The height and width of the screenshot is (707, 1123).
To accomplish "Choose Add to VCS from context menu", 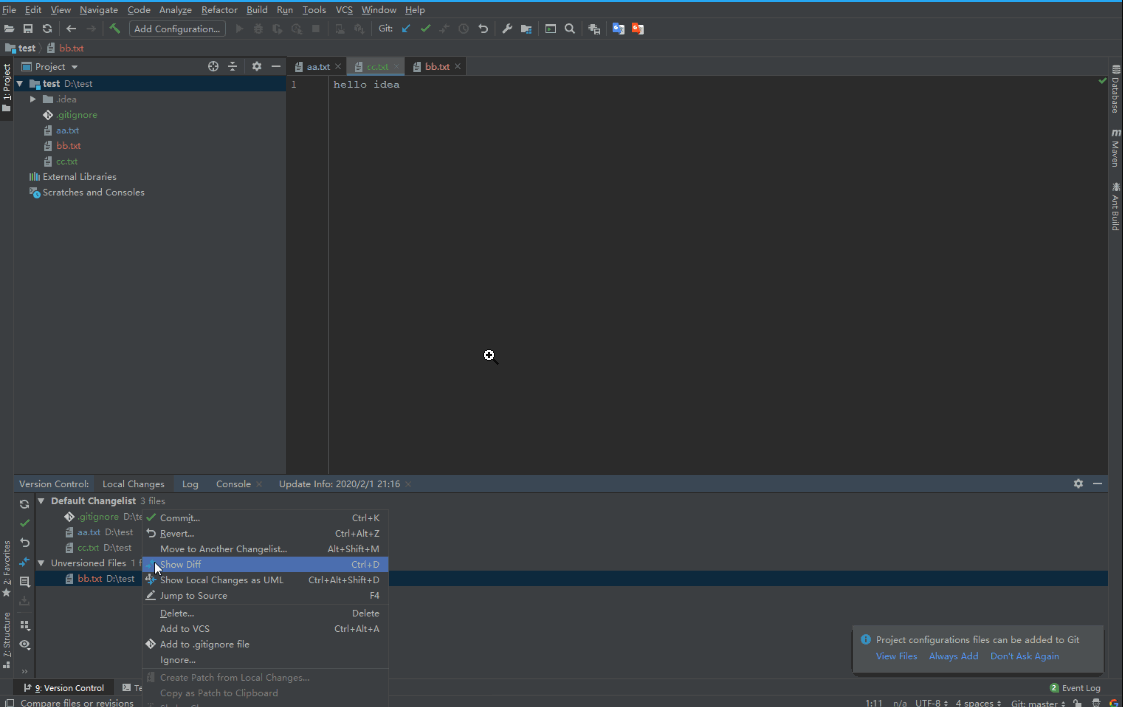I will [265, 629].
